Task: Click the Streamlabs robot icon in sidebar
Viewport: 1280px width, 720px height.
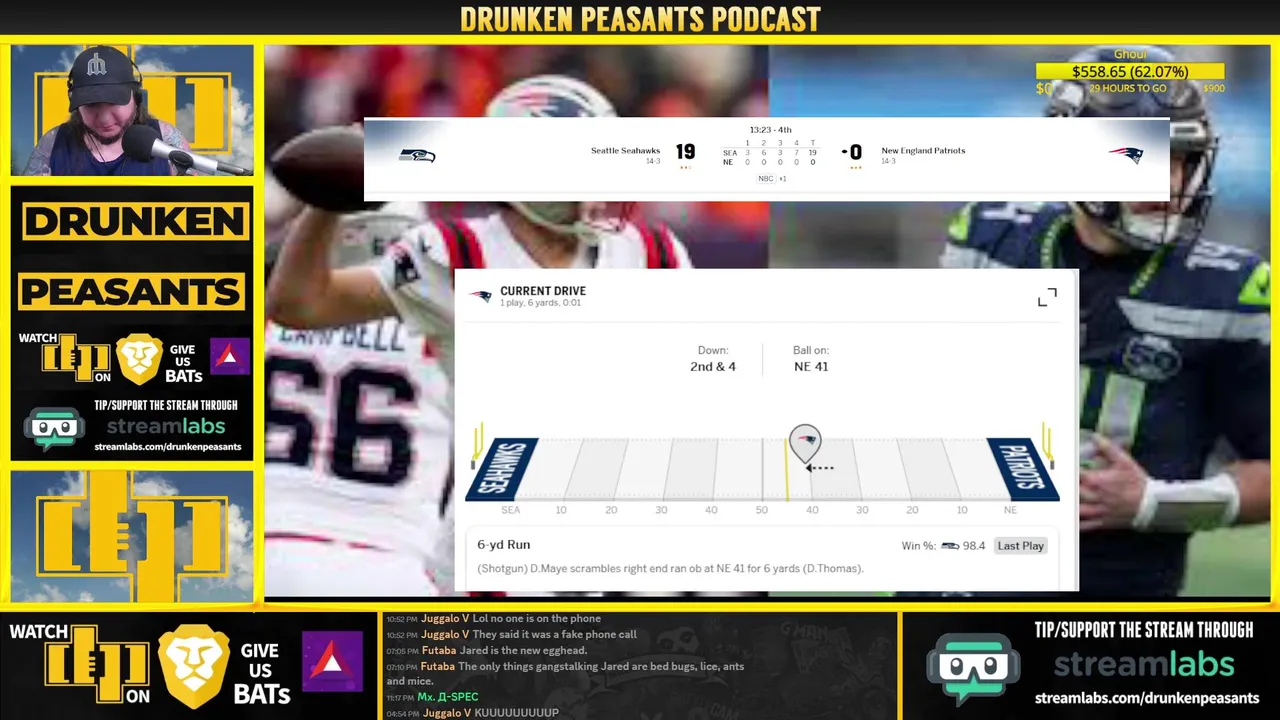Action: coord(55,428)
